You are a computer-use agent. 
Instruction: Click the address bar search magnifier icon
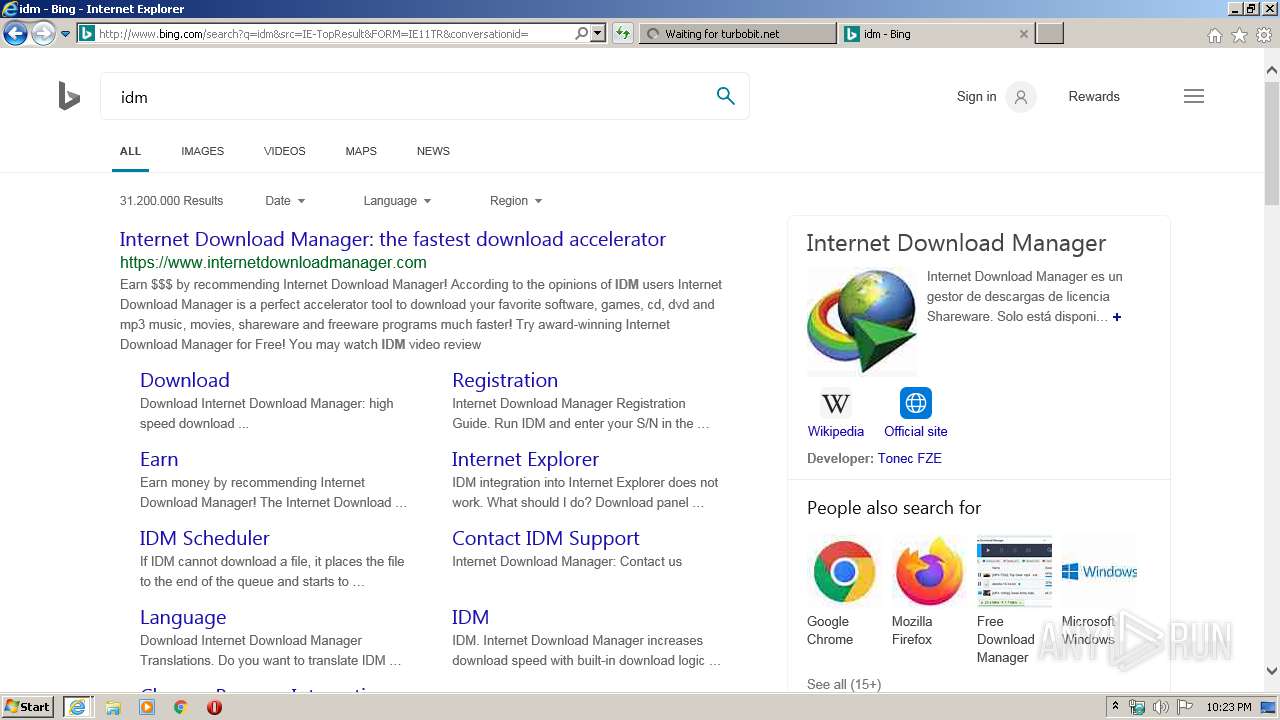point(581,33)
